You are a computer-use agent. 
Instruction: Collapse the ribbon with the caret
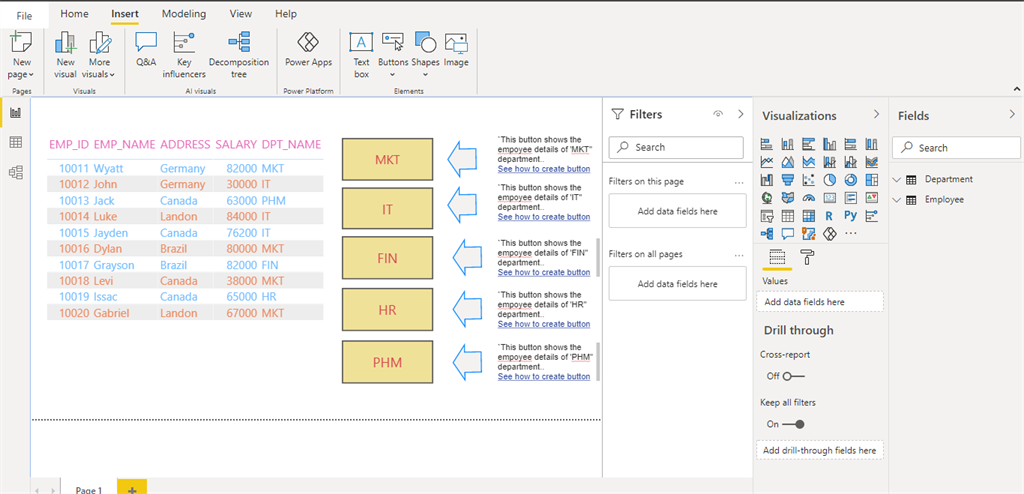pos(1016,89)
